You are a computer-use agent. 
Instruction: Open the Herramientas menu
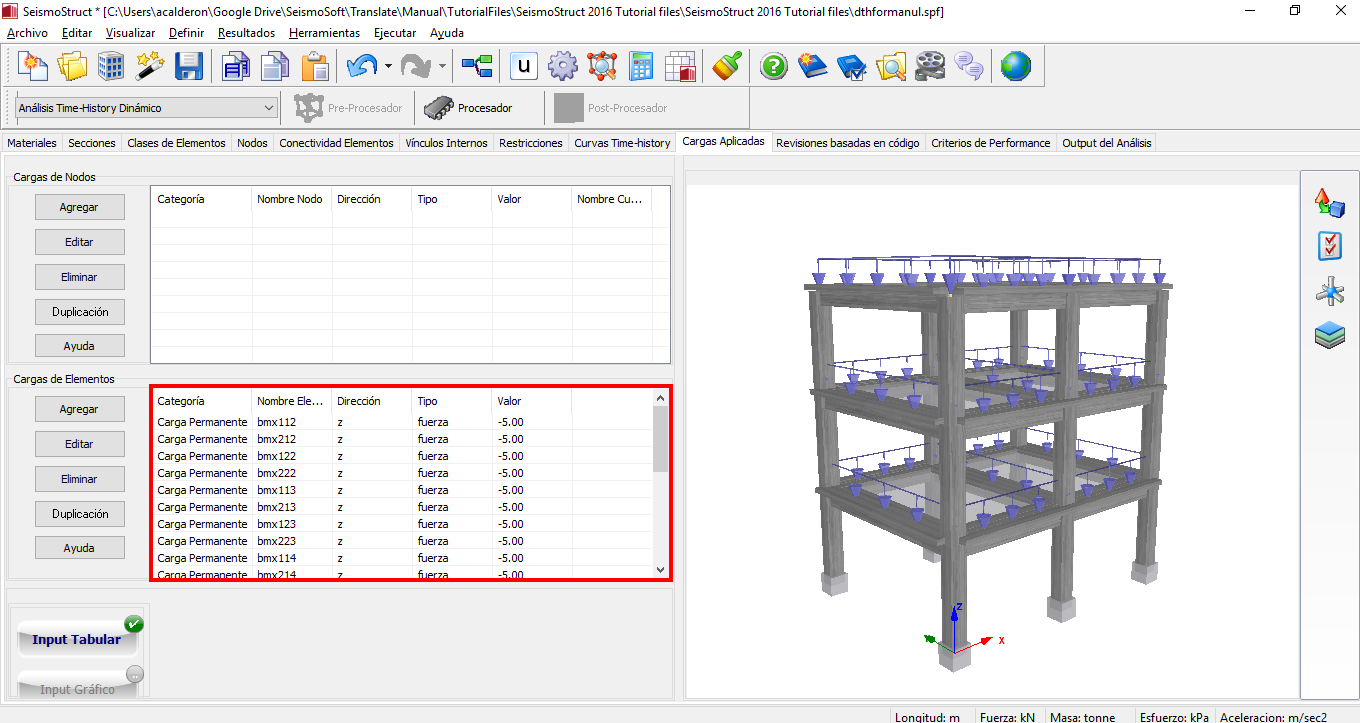coord(324,33)
